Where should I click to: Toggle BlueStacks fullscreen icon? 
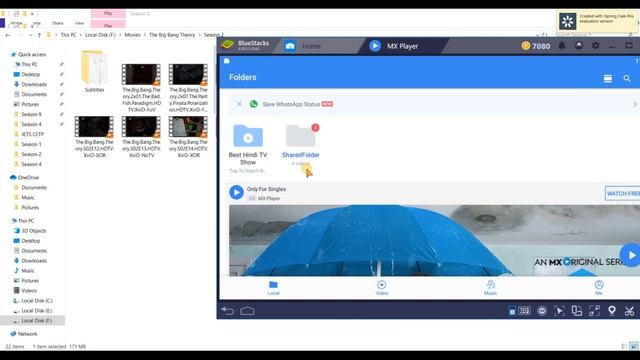click(594, 311)
